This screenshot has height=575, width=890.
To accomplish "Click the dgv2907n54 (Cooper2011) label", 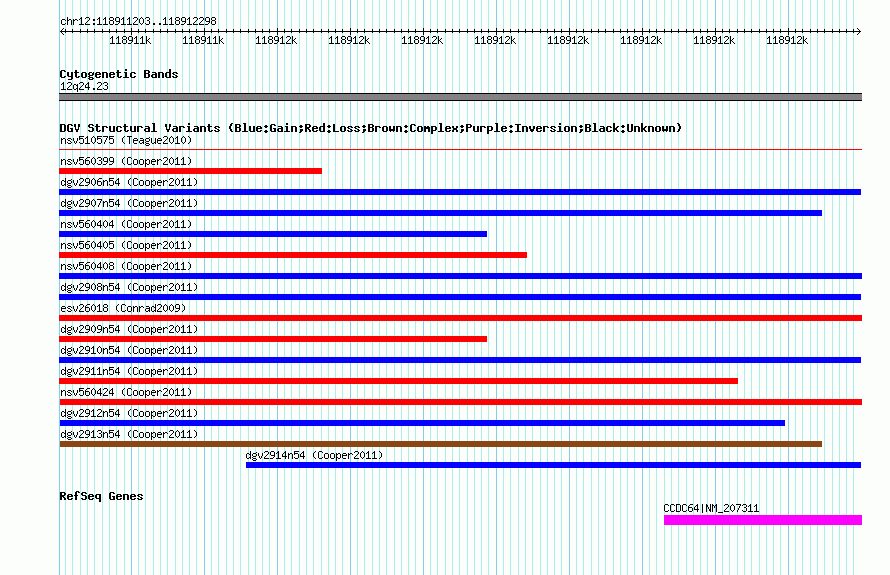I will pos(129,203).
